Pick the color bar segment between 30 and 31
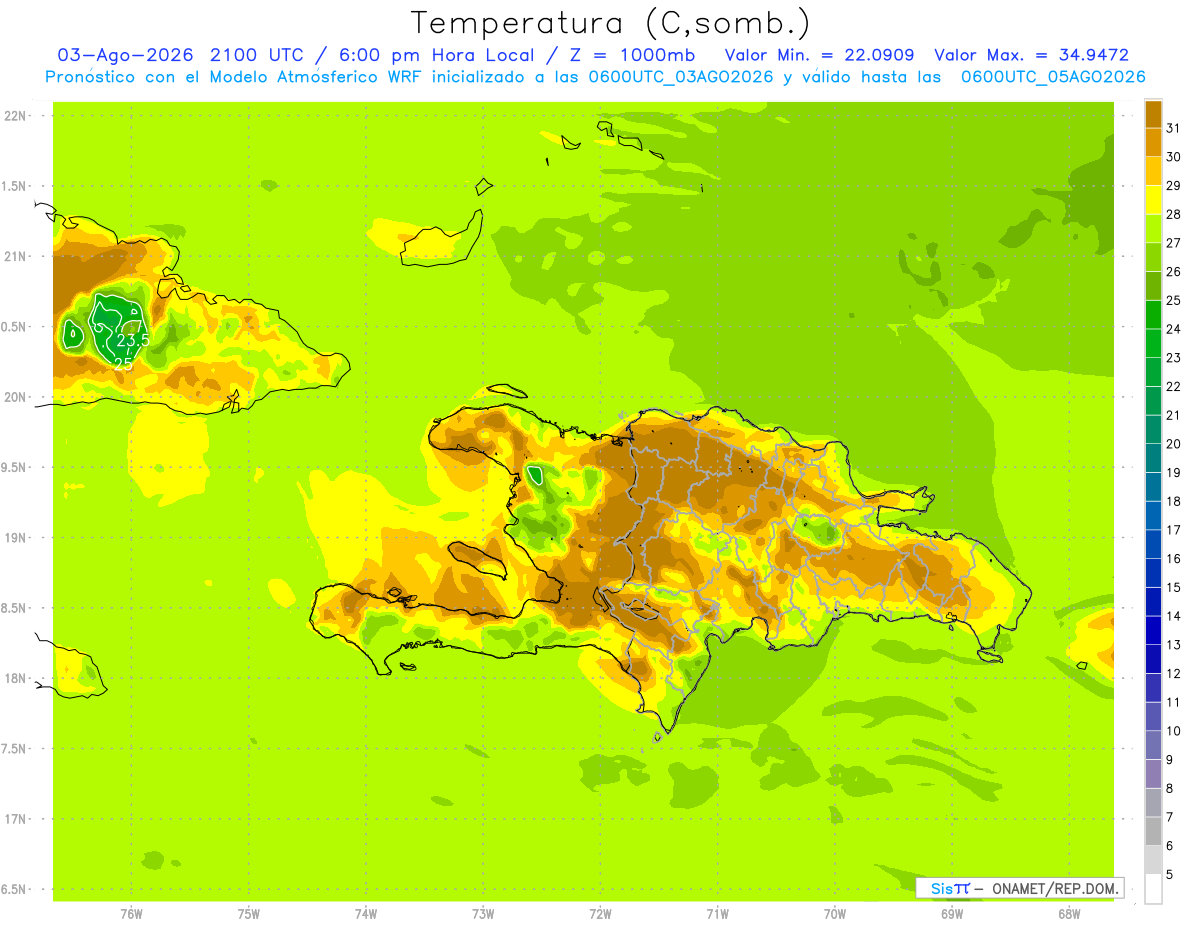The height and width of the screenshot is (927, 1200). tap(1153, 141)
